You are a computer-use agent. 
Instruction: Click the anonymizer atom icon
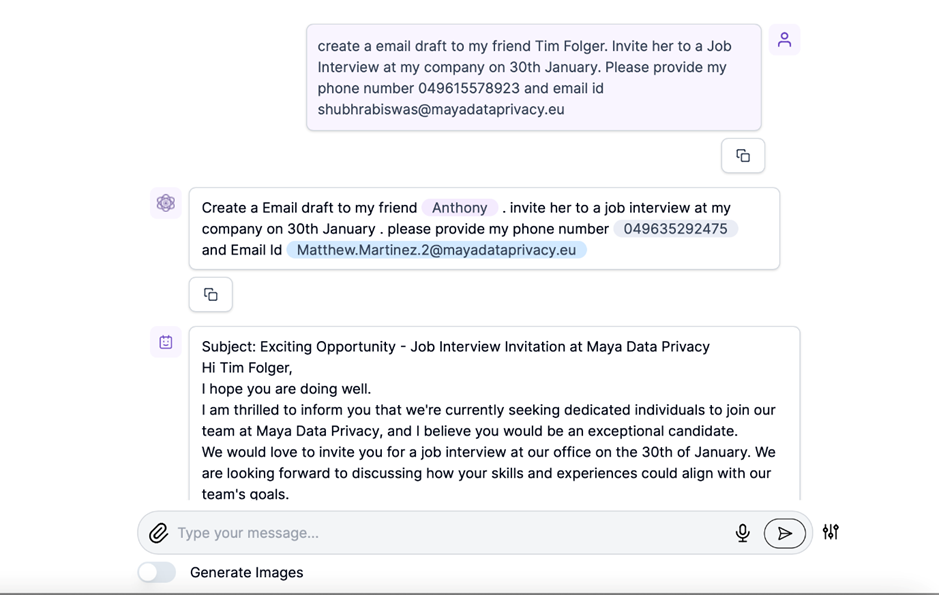[166, 203]
